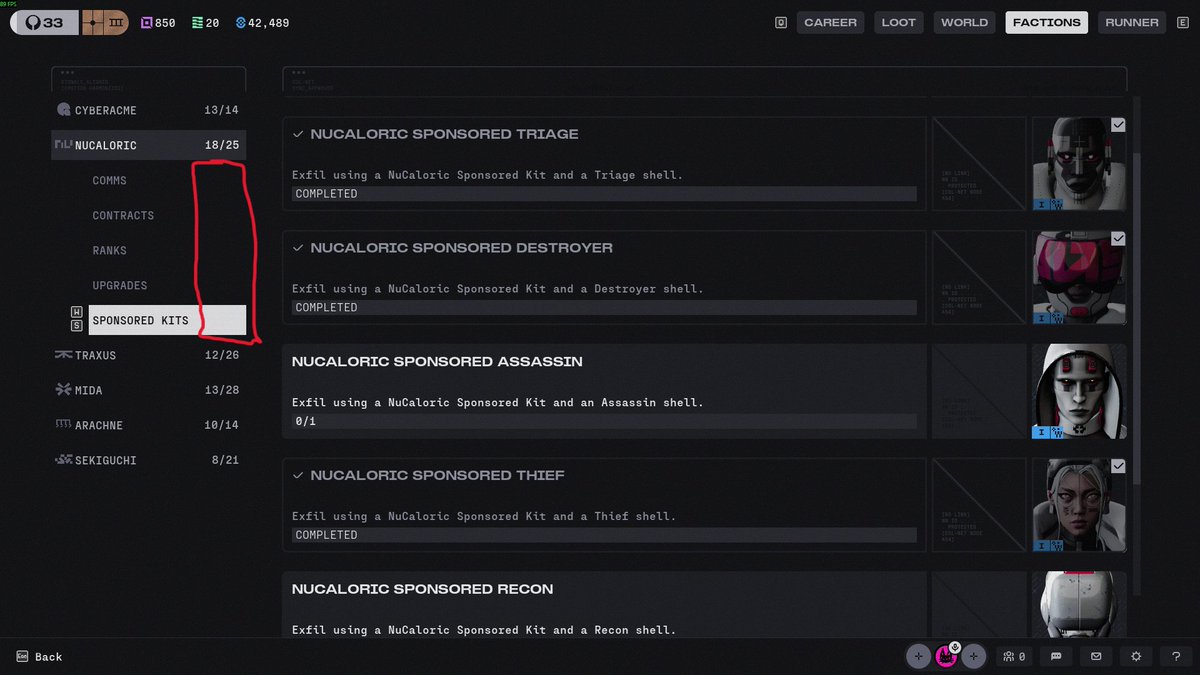
Task: Toggle the Destroyer portrait checkmark box
Action: 1118,239
